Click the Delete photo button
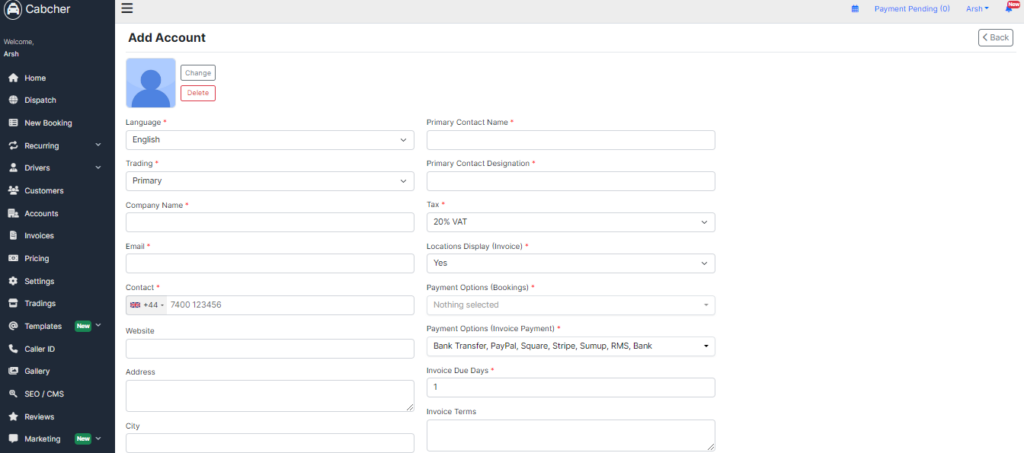 pyautogui.click(x=198, y=93)
